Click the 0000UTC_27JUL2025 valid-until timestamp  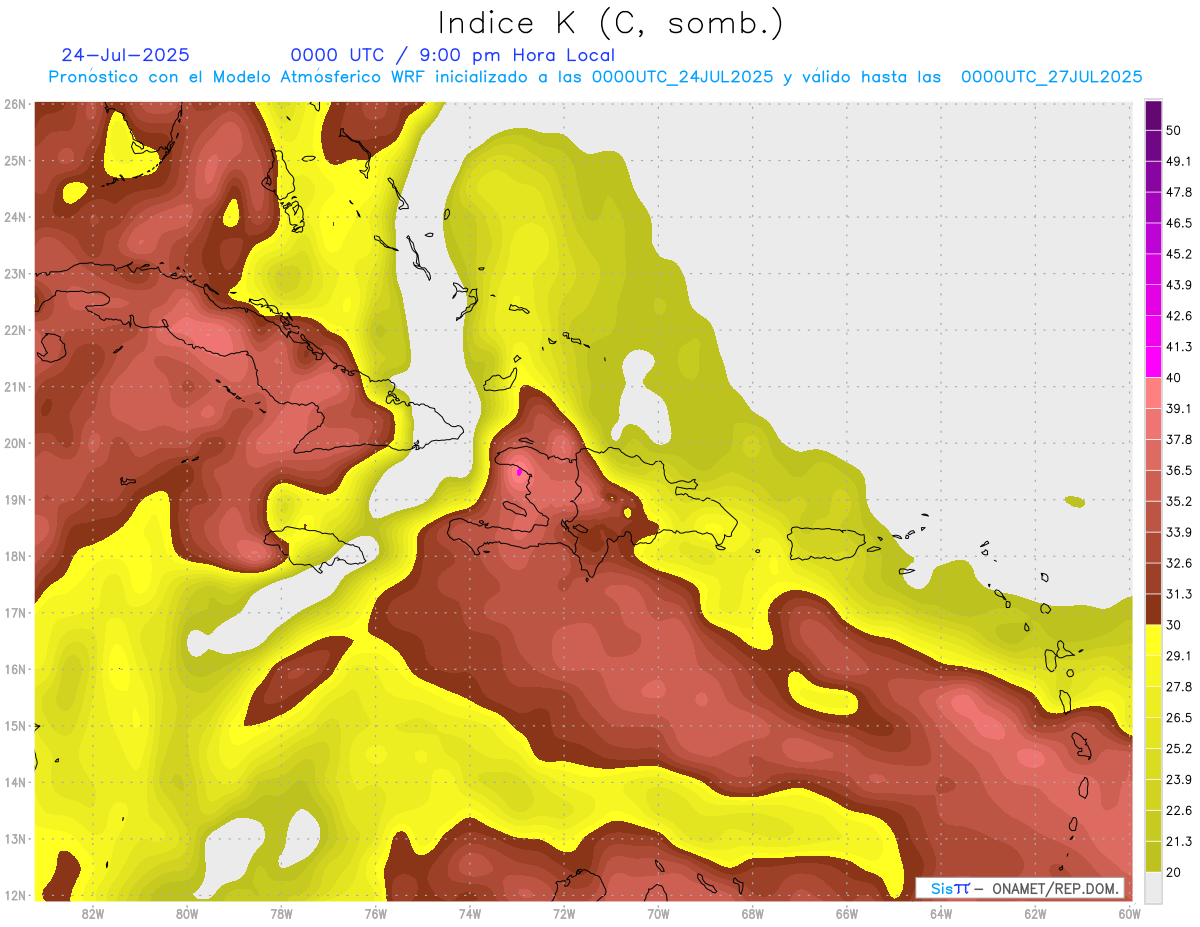tap(1051, 77)
